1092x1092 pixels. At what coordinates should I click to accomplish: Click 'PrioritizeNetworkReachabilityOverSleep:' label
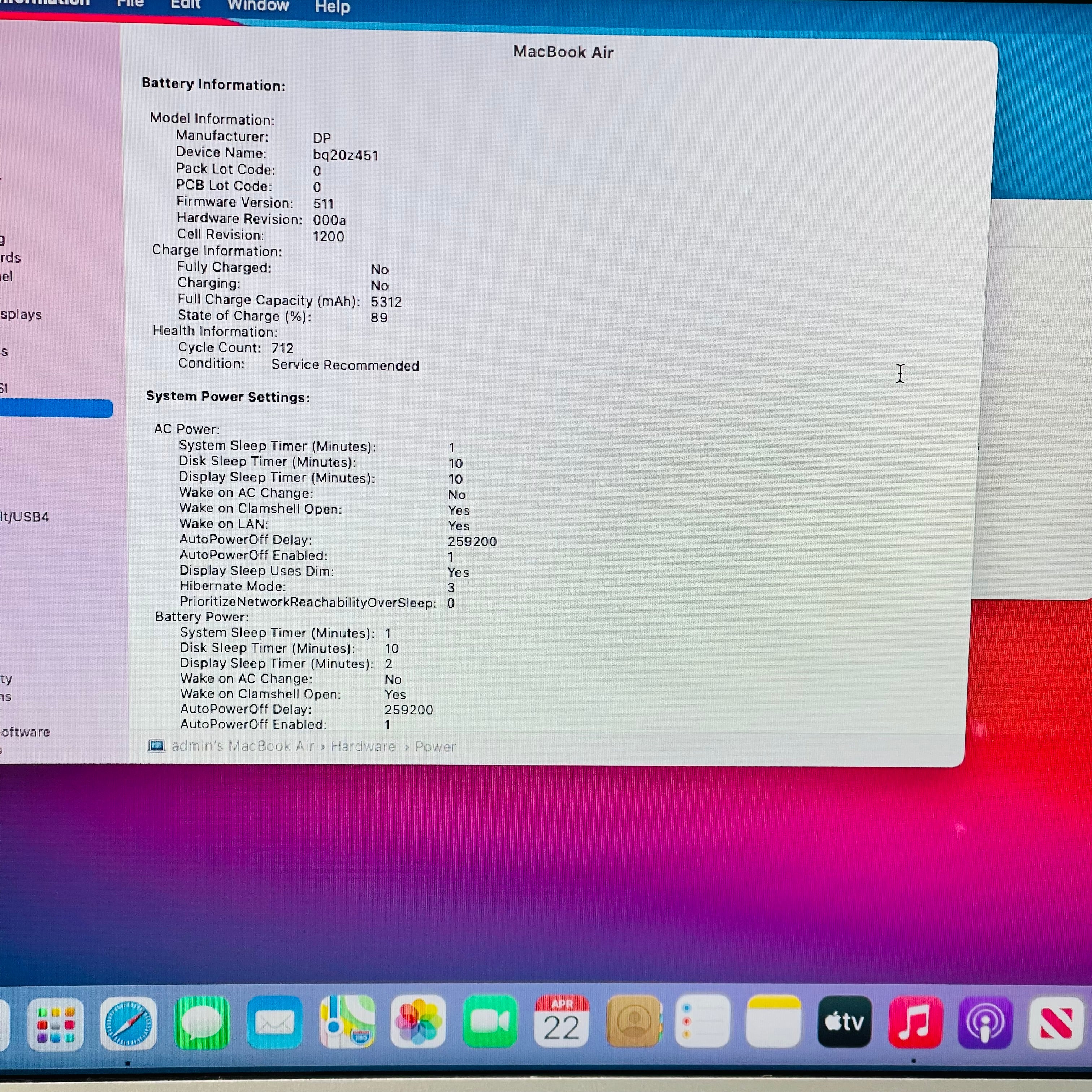307,602
